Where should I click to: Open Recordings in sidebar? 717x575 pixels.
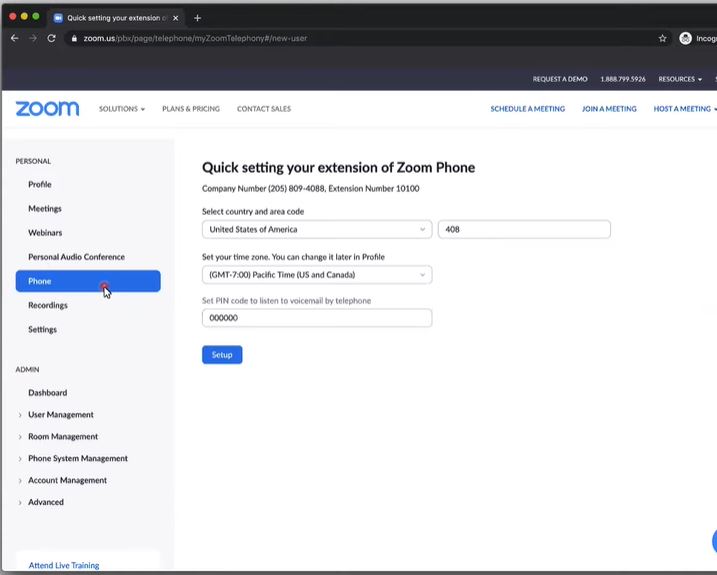(48, 305)
